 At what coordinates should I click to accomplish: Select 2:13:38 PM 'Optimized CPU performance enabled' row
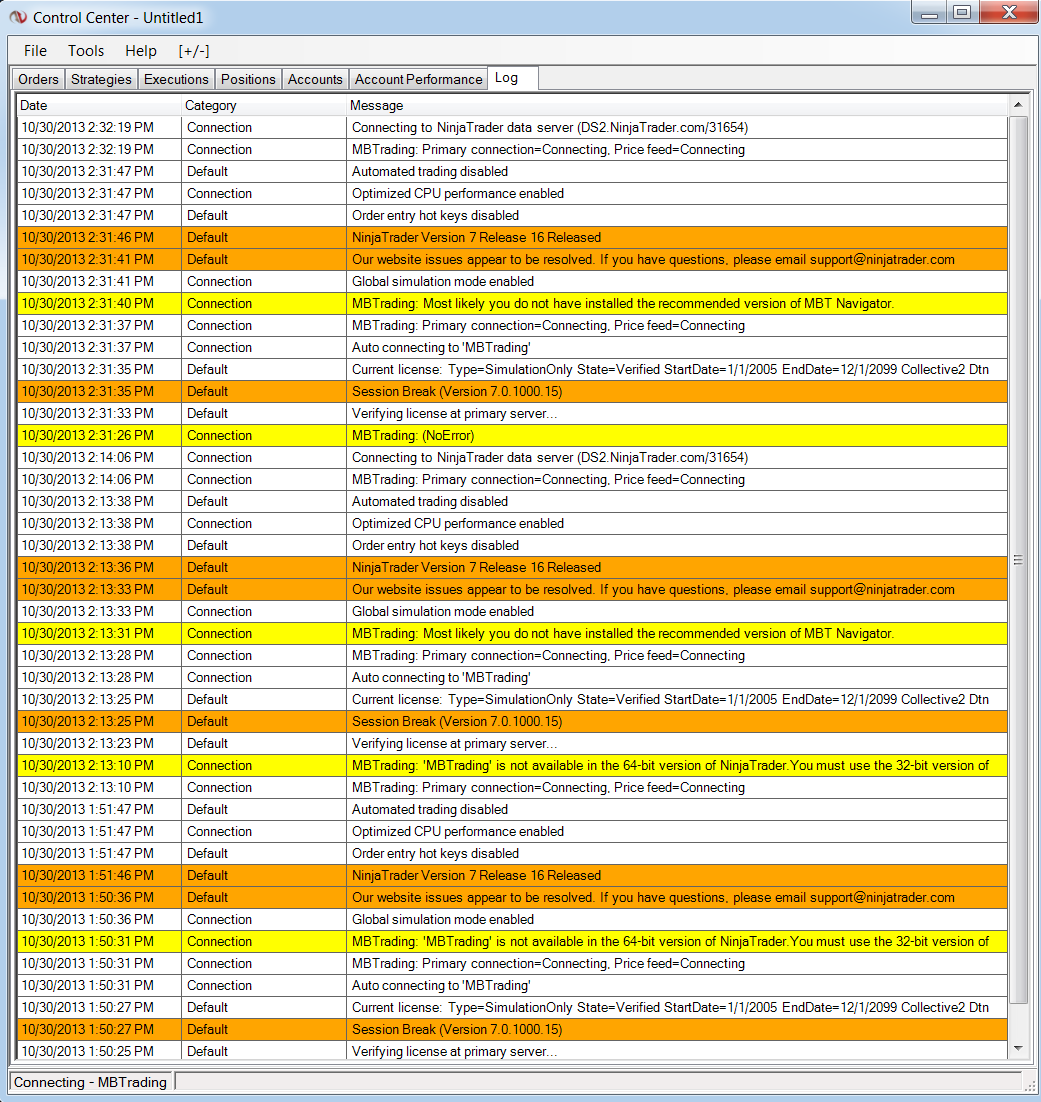512,524
